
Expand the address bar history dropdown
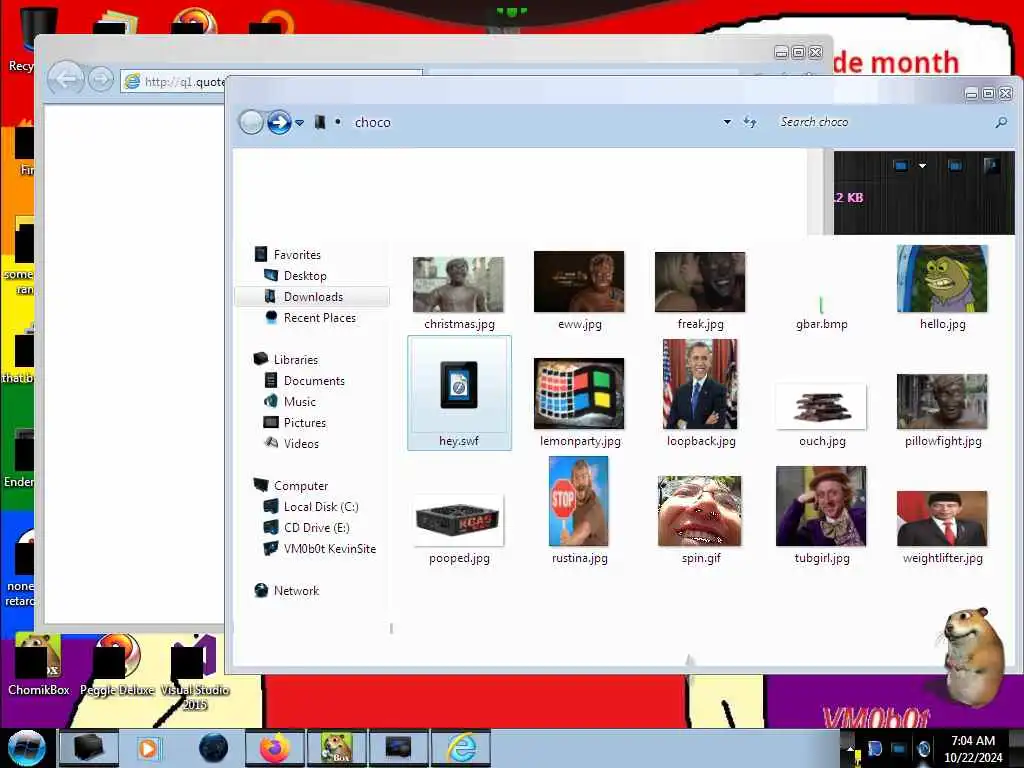[727, 122]
